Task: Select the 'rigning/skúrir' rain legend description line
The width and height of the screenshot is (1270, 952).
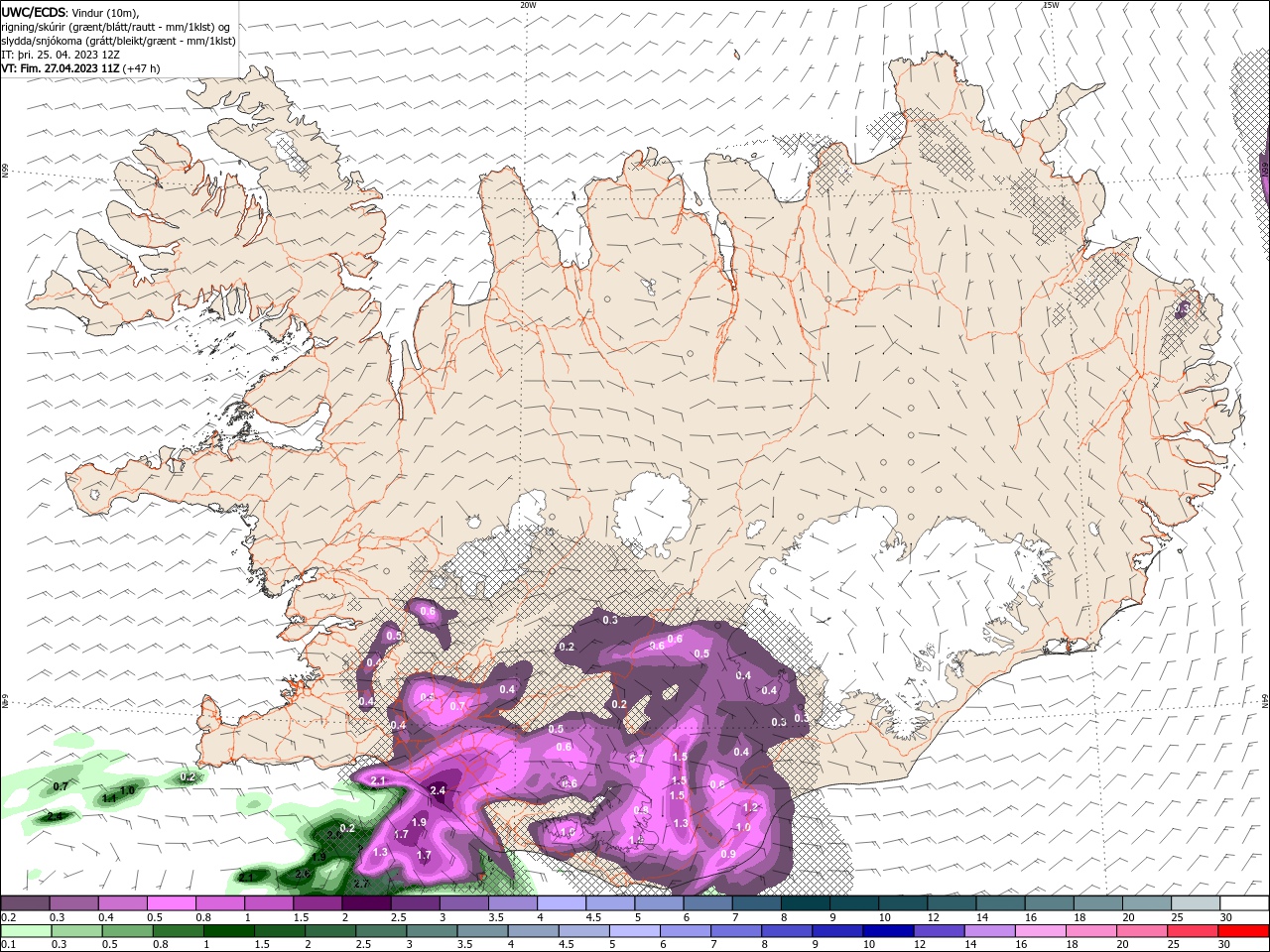Action: click(x=115, y=27)
